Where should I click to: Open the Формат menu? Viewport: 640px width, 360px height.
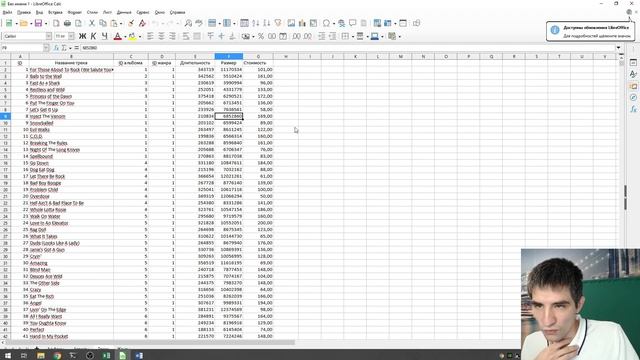click(x=75, y=12)
